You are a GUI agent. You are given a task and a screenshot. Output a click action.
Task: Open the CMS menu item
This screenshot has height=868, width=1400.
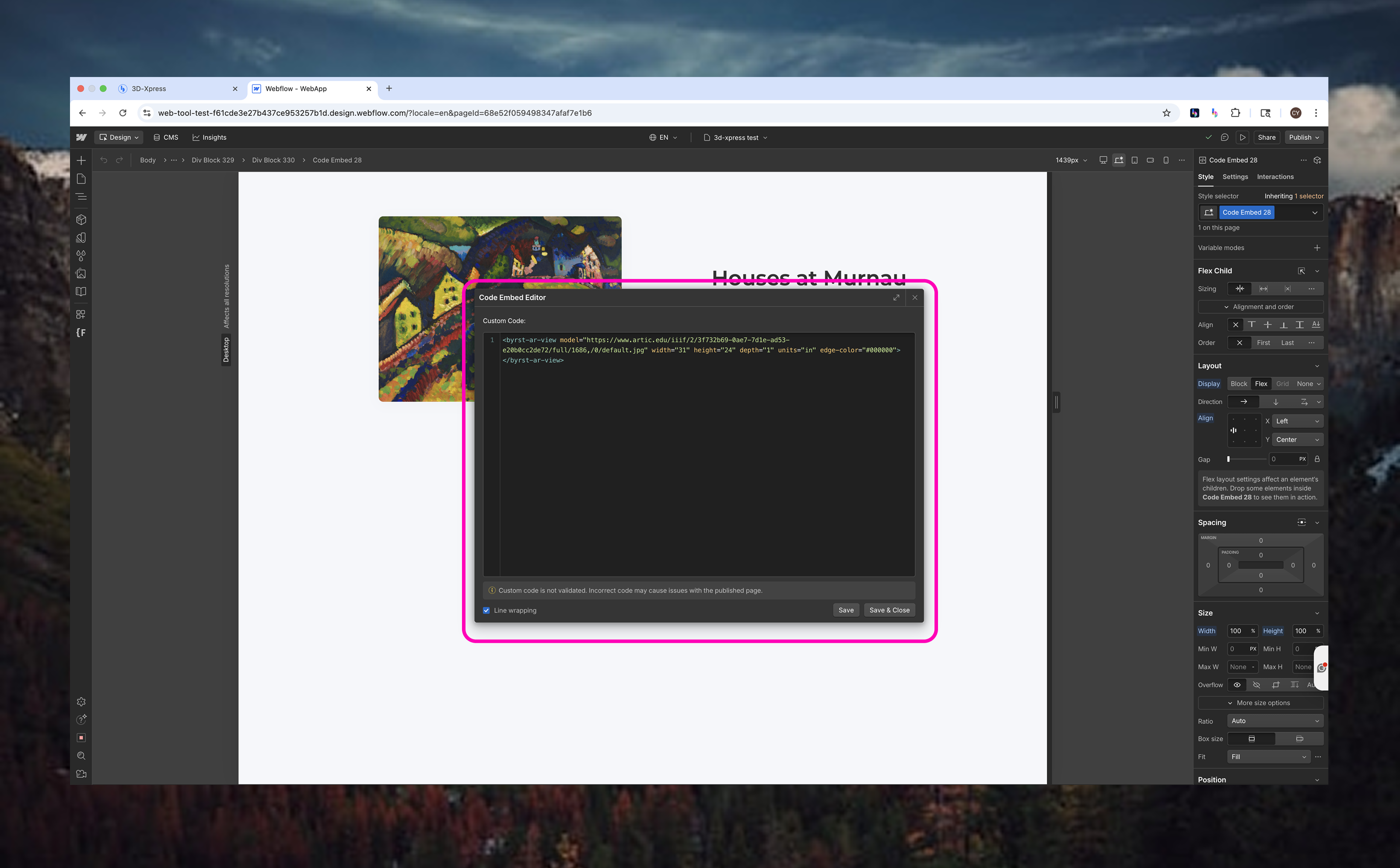(x=166, y=138)
